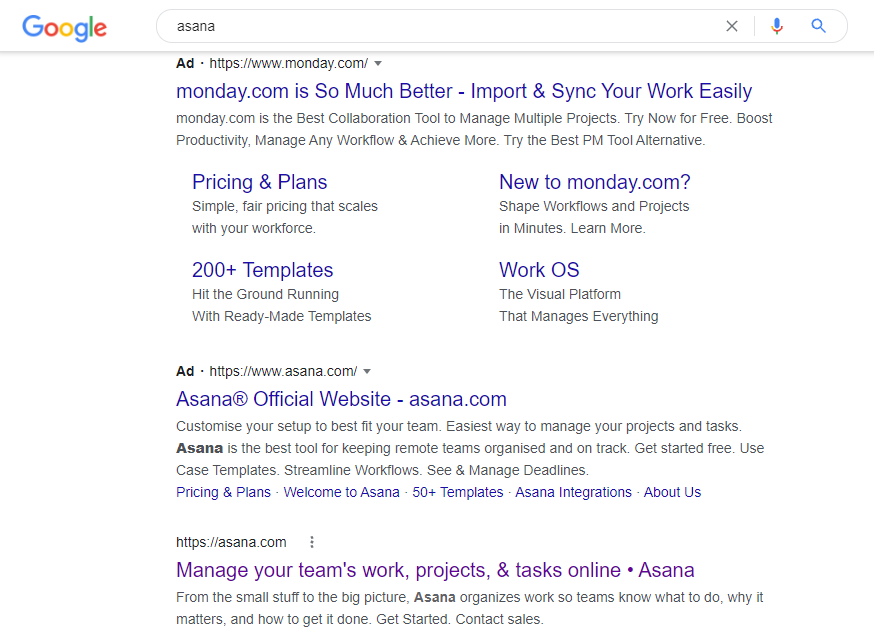874x631 pixels.
Task: Open the Manage your team's work organic result
Action: coord(435,570)
